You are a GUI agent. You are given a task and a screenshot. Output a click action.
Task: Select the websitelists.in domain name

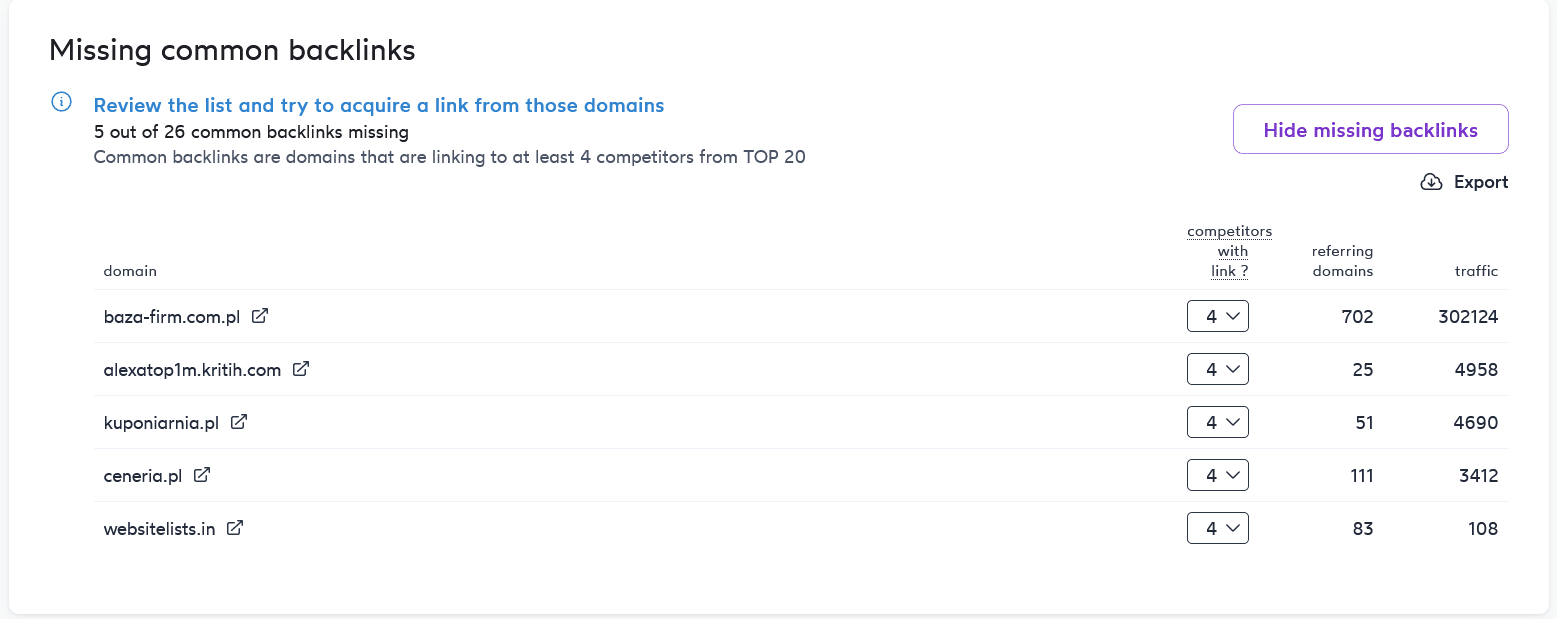pyautogui.click(x=160, y=529)
